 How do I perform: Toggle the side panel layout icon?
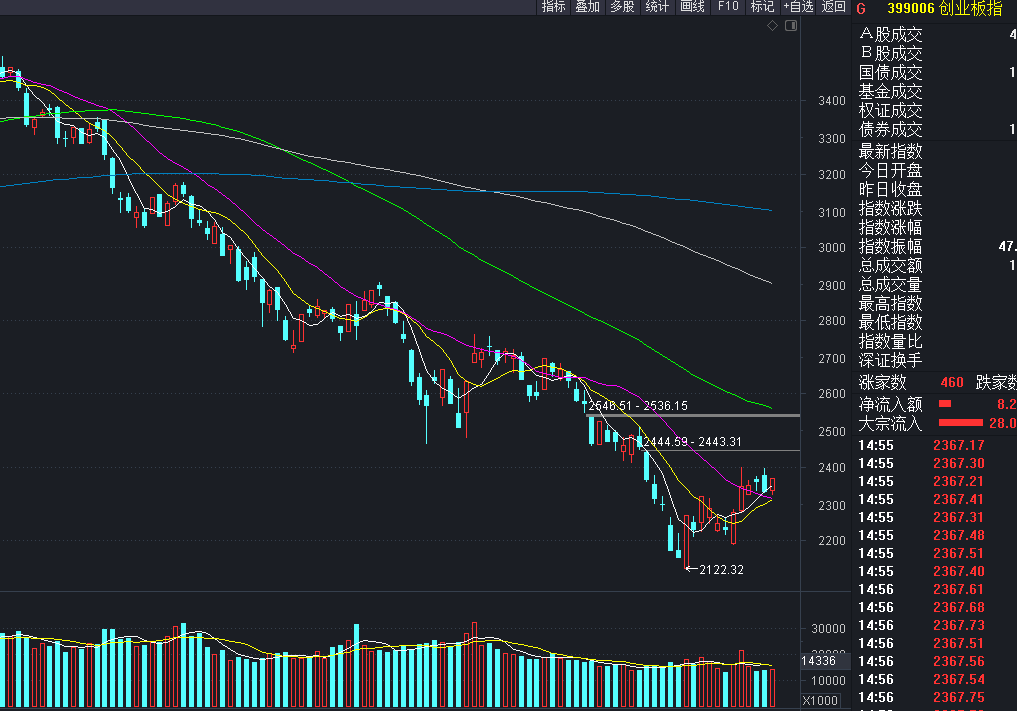tap(790, 26)
